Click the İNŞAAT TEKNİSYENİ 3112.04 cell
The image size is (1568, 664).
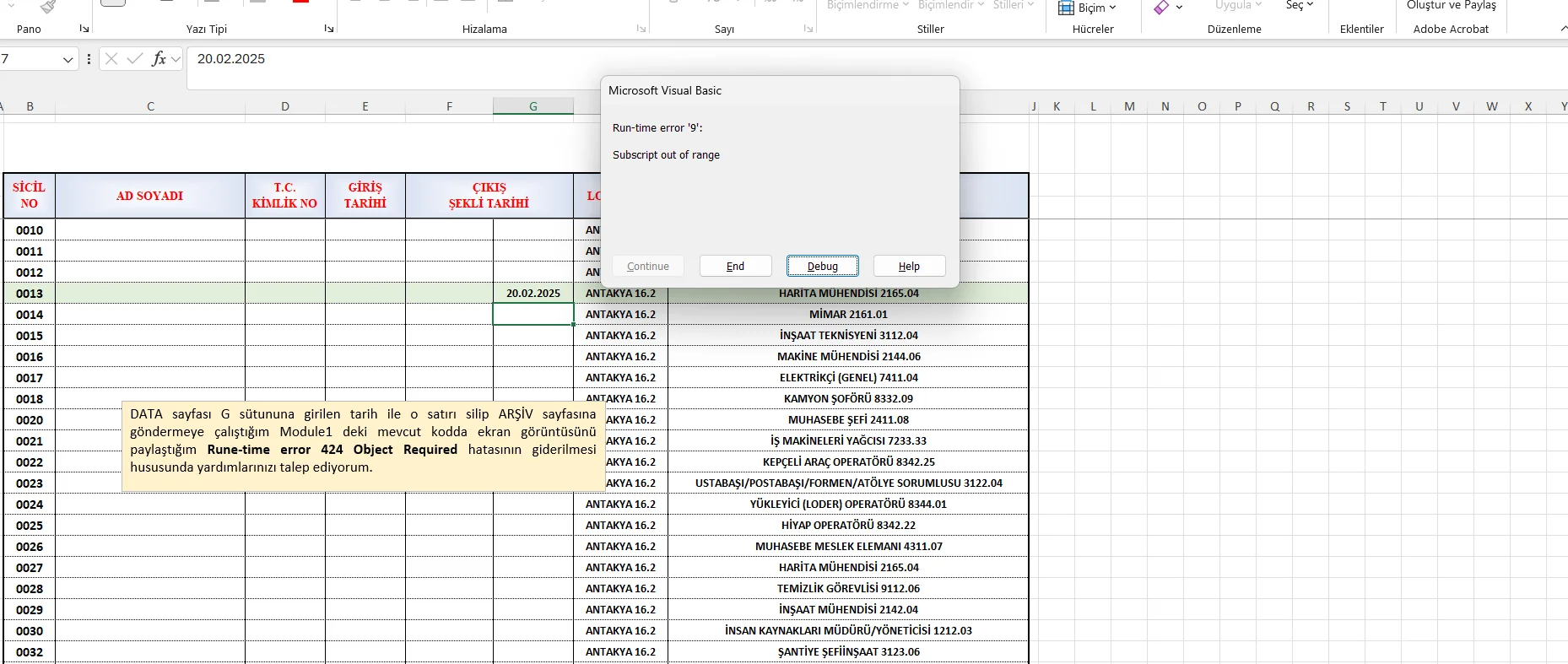(x=848, y=335)
